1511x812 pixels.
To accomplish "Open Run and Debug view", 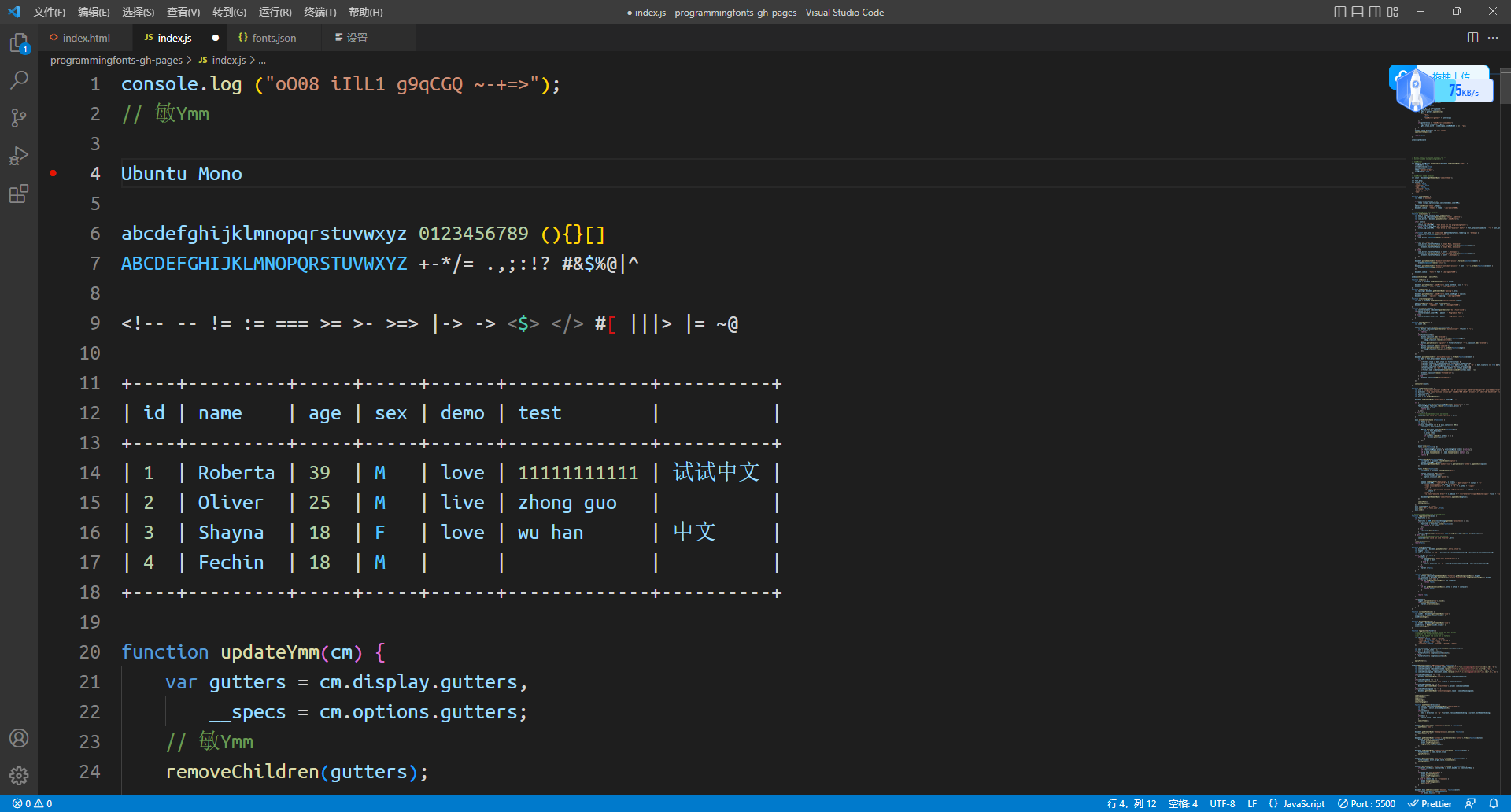I will point(19,156).
